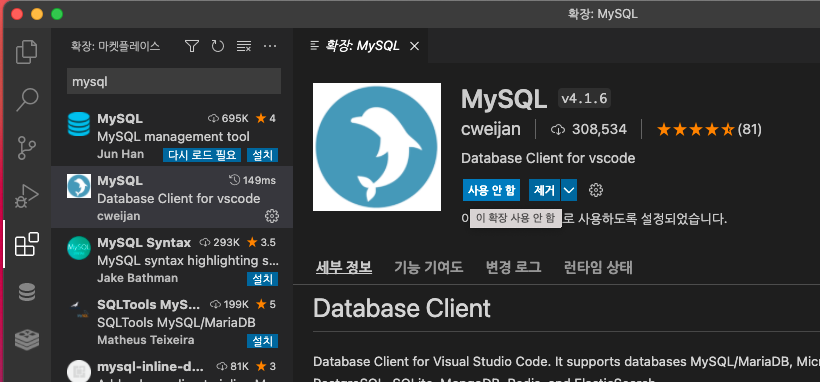820x382 pixels.
Task: Click the MySQL dolphin logo image
Action: pyautogui.click(x=377, y=147)
